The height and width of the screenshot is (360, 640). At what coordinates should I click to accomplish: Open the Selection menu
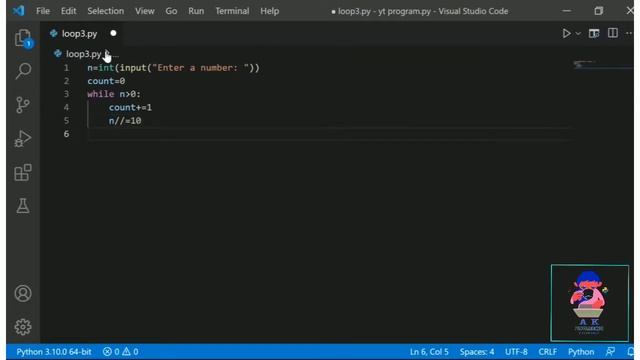105,11
